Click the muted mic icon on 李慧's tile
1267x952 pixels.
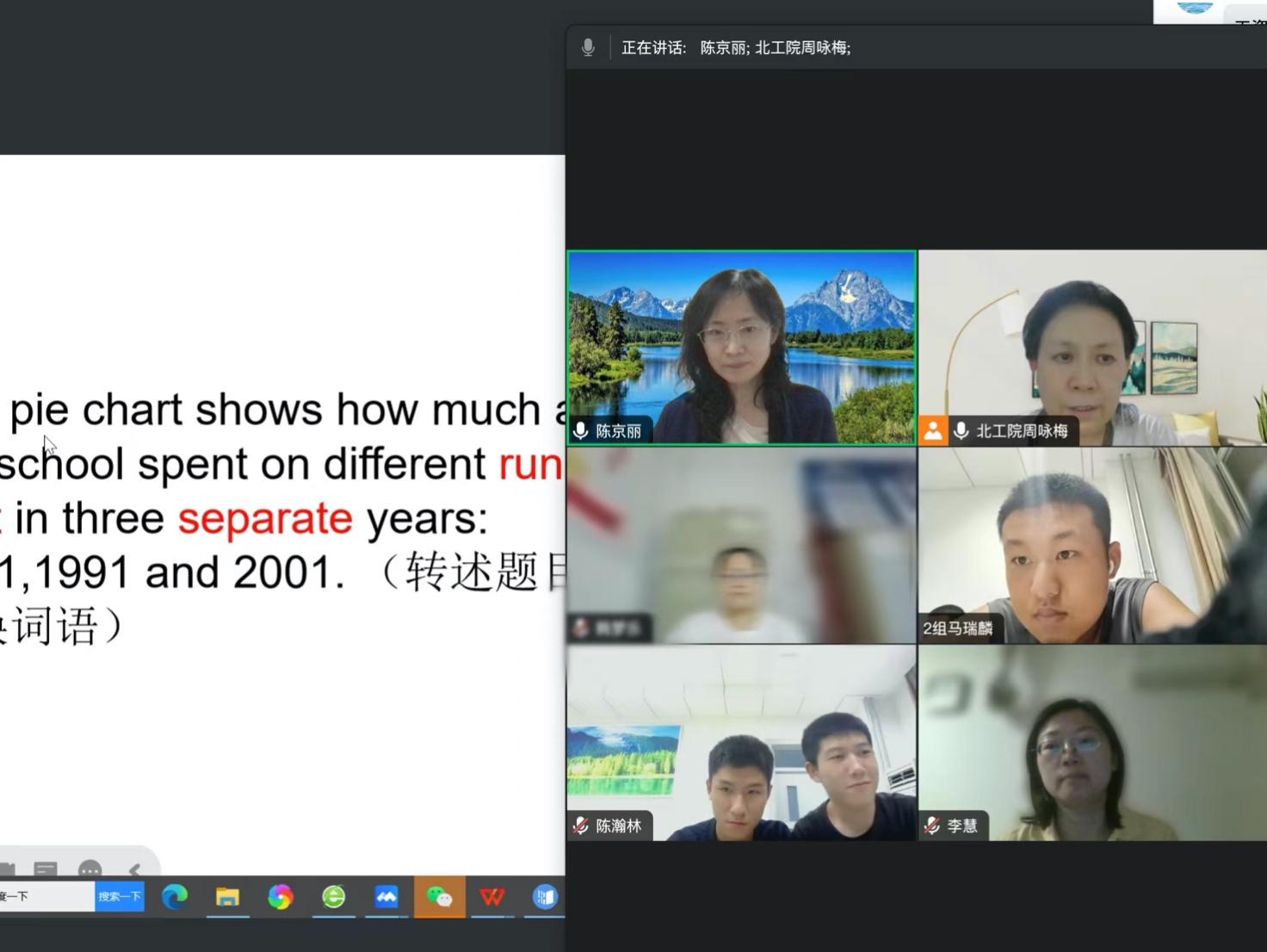point(932,825)
